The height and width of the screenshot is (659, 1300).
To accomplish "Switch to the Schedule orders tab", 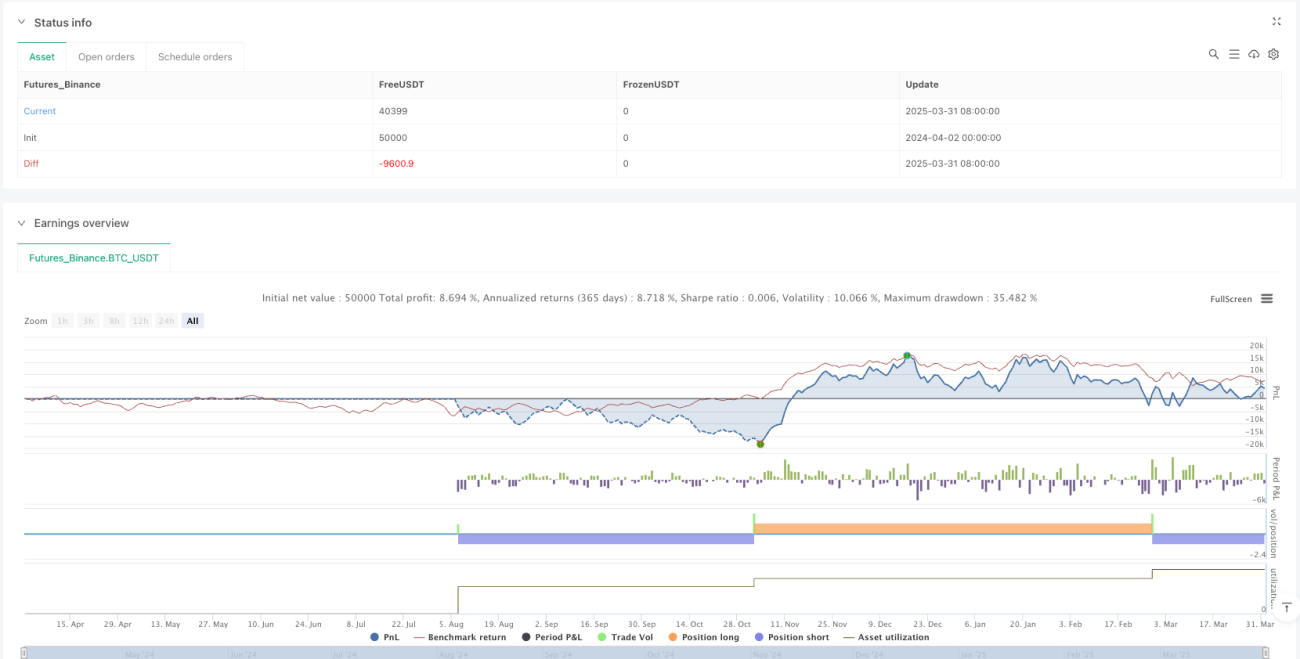I will point(195,57).
